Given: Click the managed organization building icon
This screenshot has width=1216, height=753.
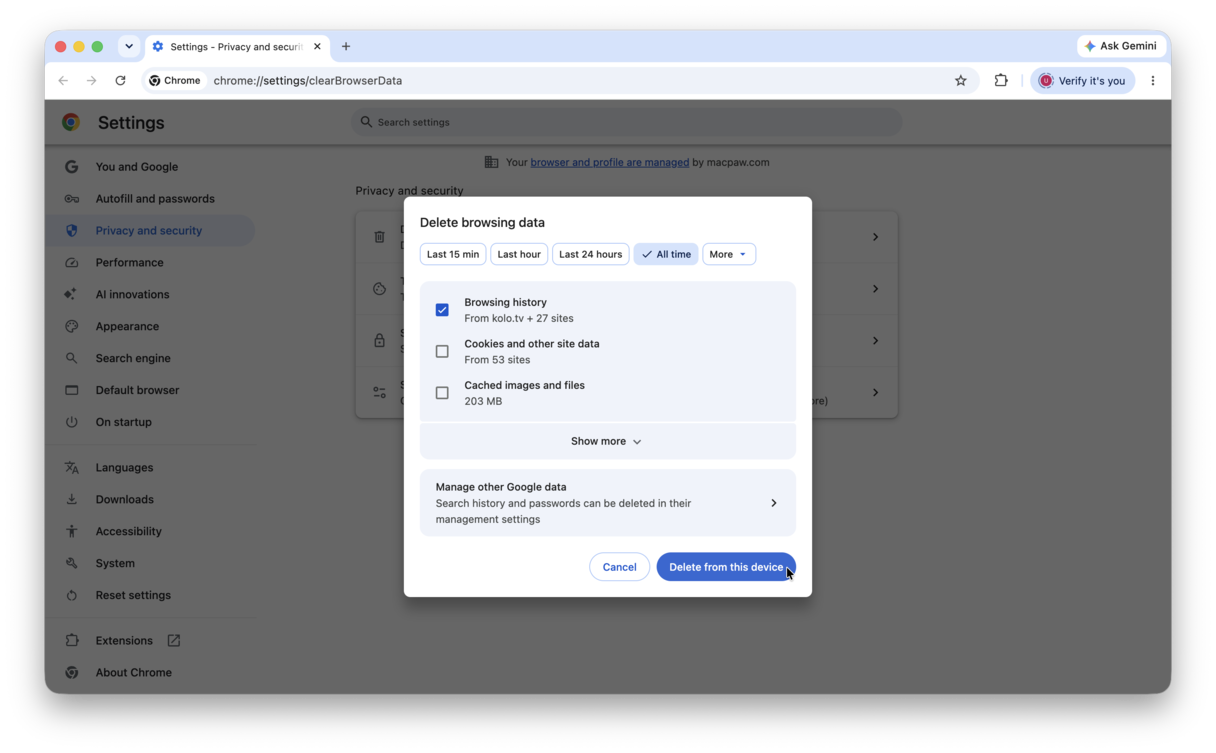Looking at the screenshot, I should click(492, 162).
